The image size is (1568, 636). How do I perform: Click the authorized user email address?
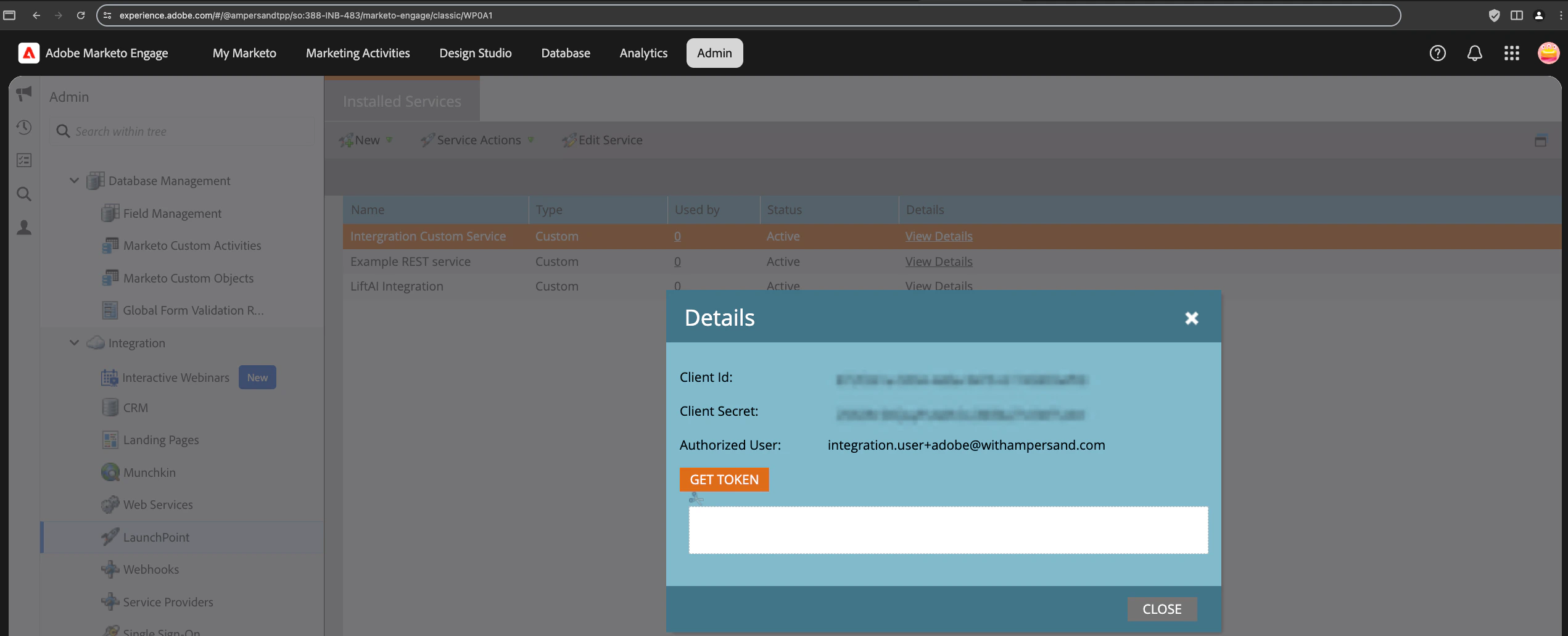click(x=966, y=445)
